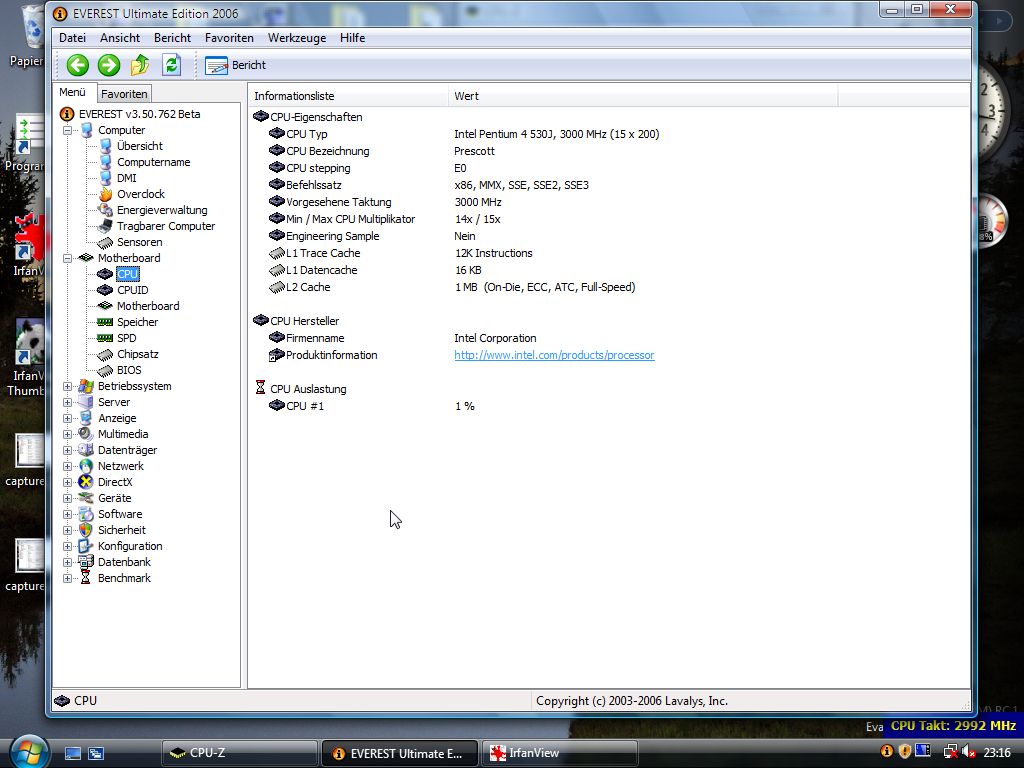Collapse the Computer tree node
The height and width of the screenshot is (768, 1024).
pyautogui.click(x=67, y=131)
